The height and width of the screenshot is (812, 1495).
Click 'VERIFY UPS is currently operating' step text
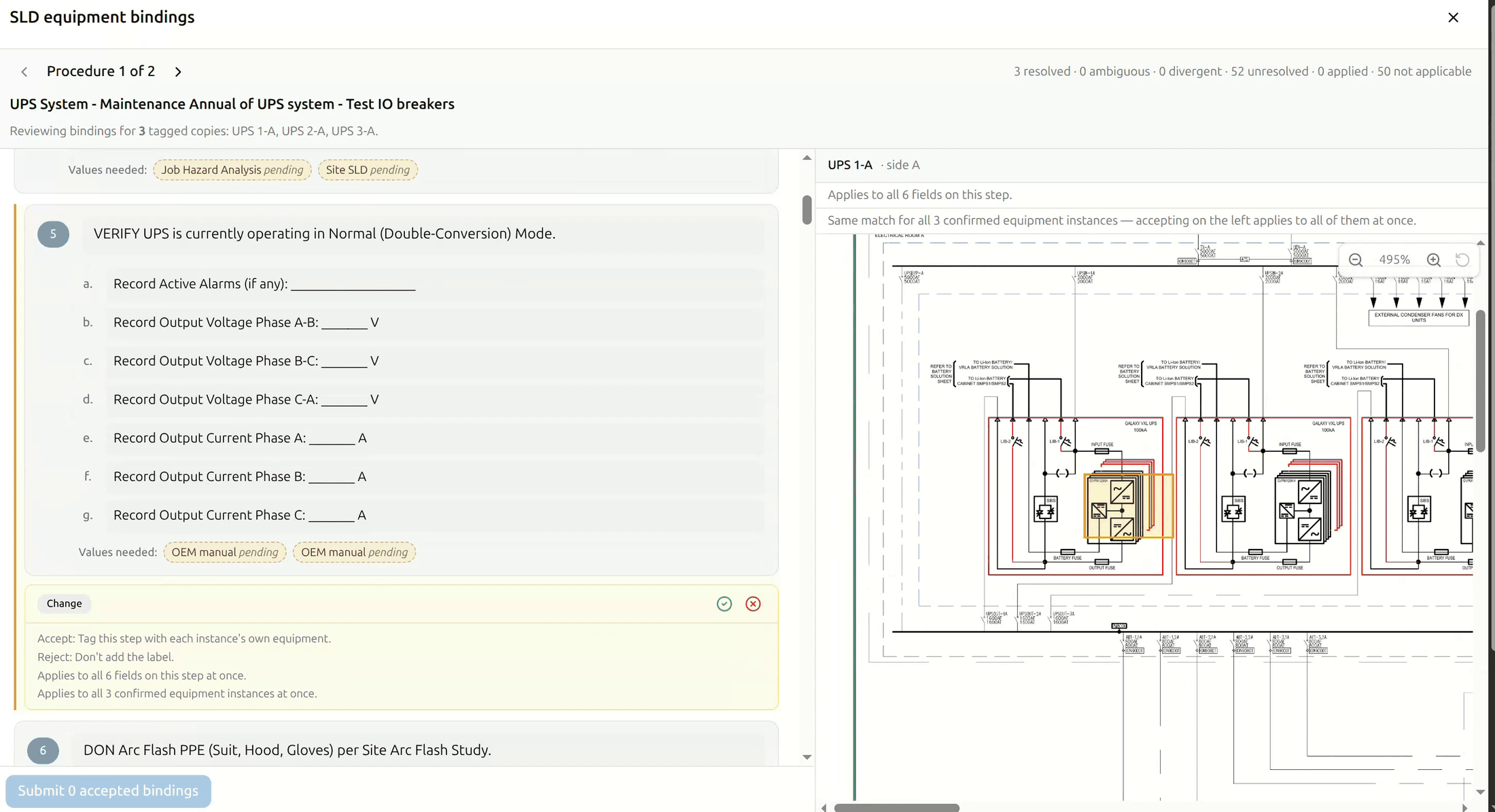[324, 234]
